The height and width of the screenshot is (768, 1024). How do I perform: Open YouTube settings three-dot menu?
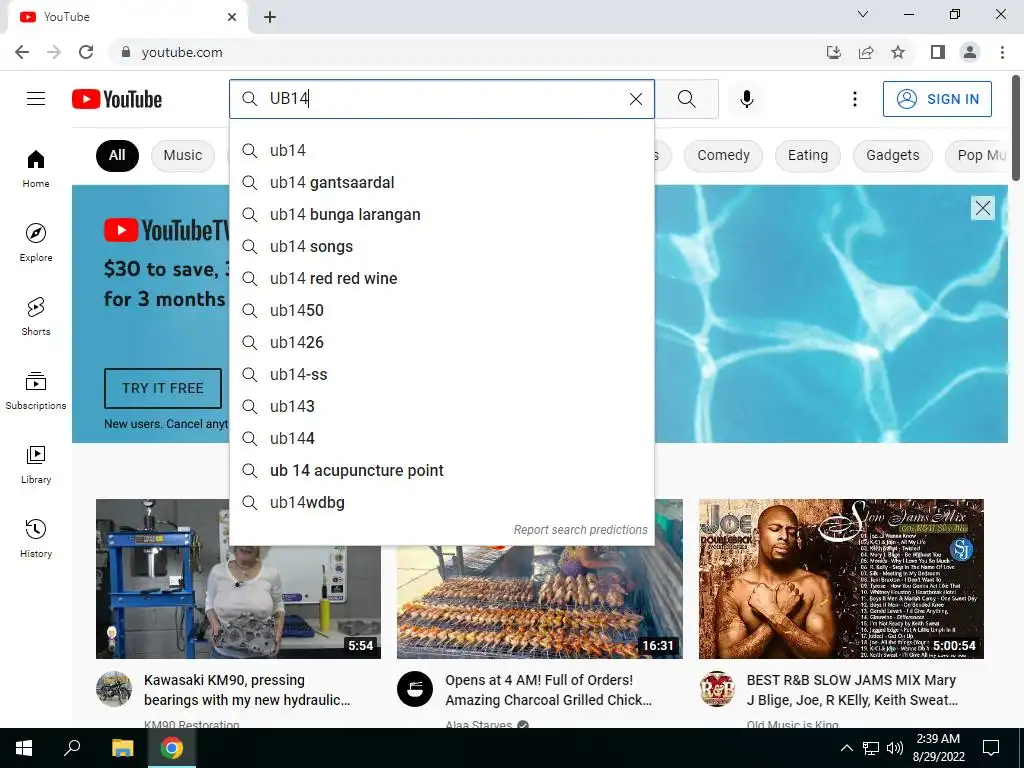[855, 99]
